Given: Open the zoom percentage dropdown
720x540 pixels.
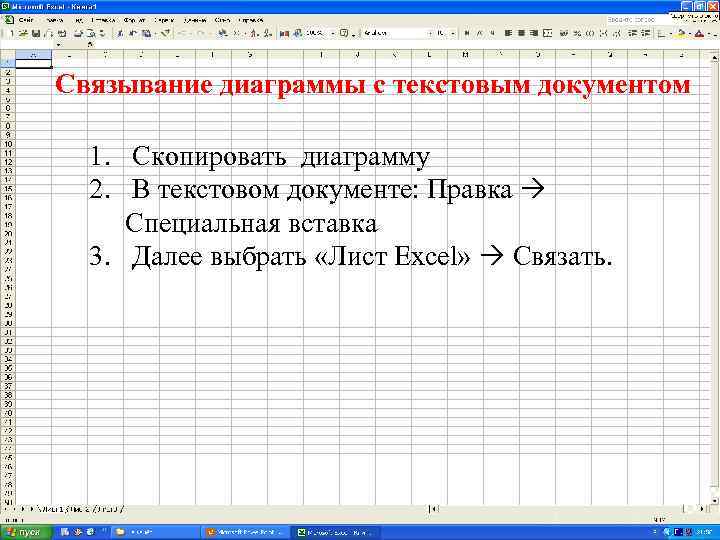Looking at the screenshot, I should (332, 33).
